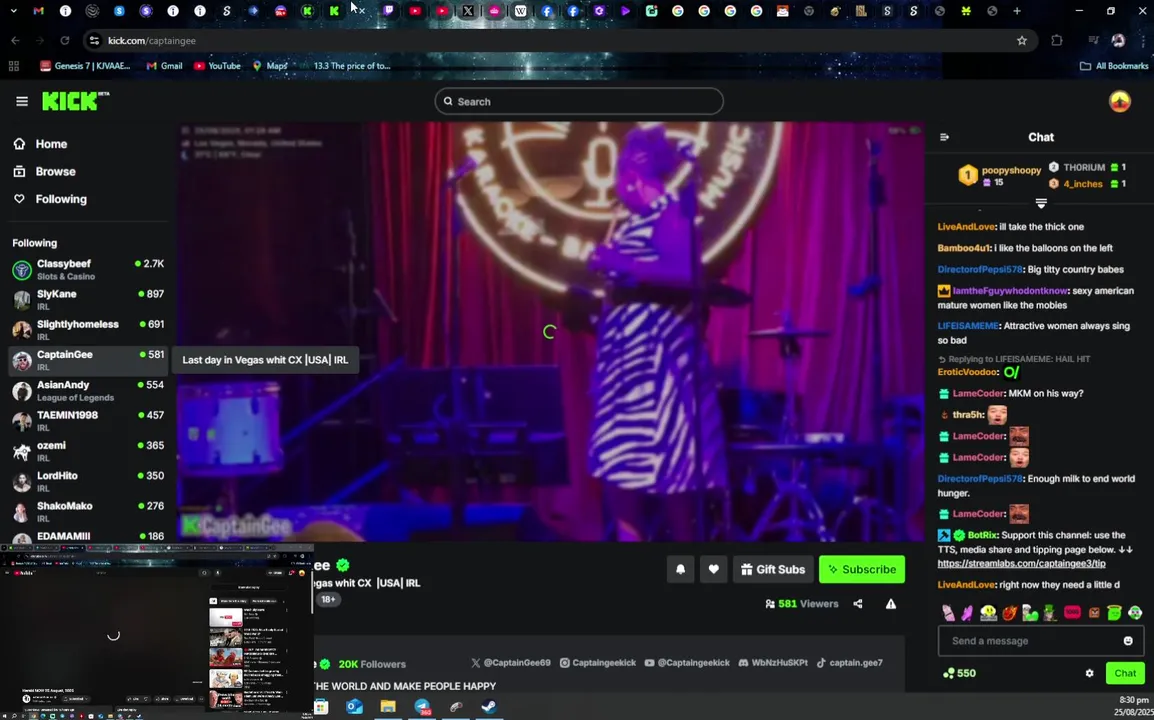The height and width of the screenshot is (720, 1154).
Task: Open the browser tab search dropdown
Action: tap(13, 11)
